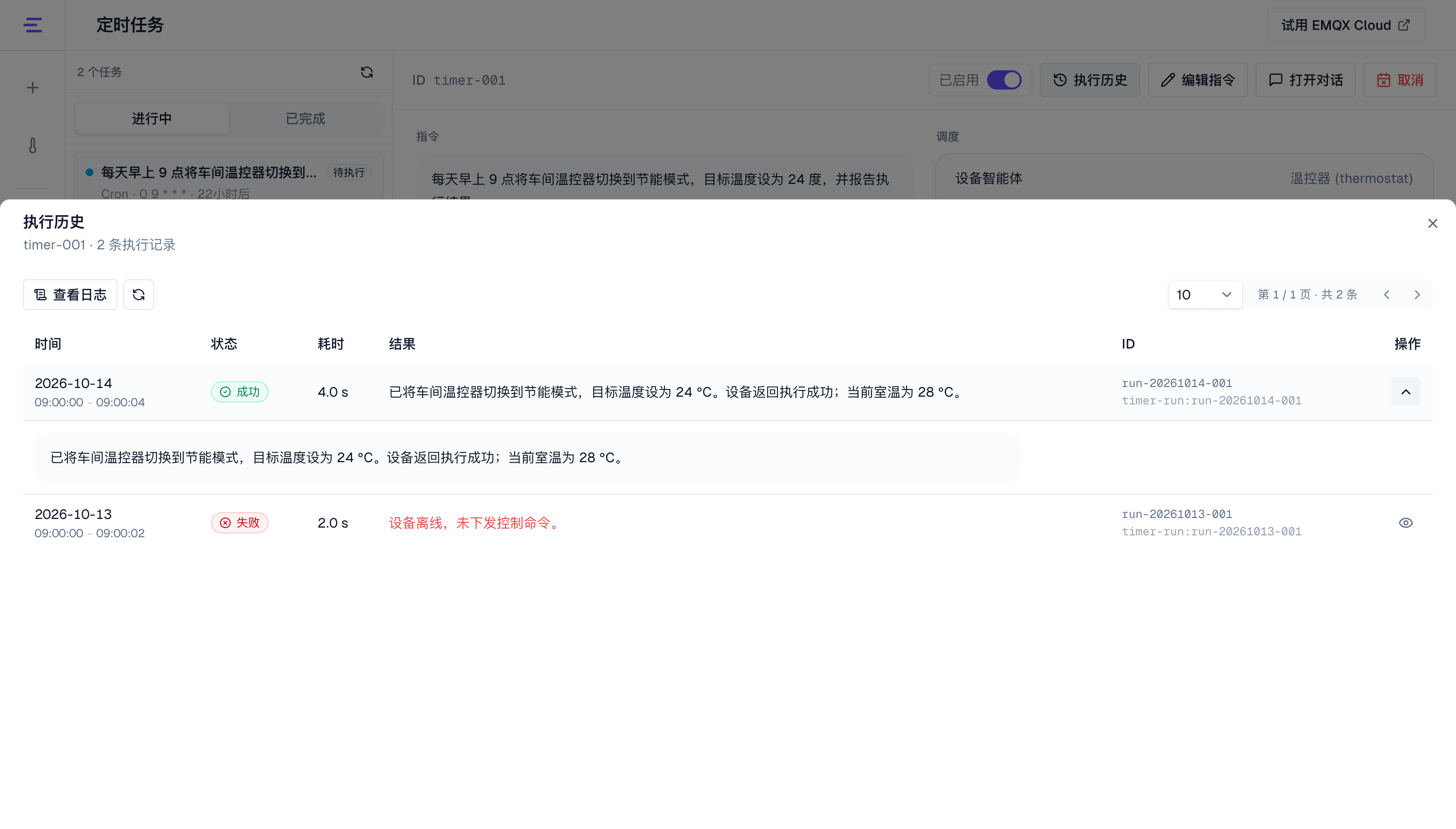The image size is (1456, 829).
Task: Click the ID timer-001 label
Action: click(x=458, y=80)
